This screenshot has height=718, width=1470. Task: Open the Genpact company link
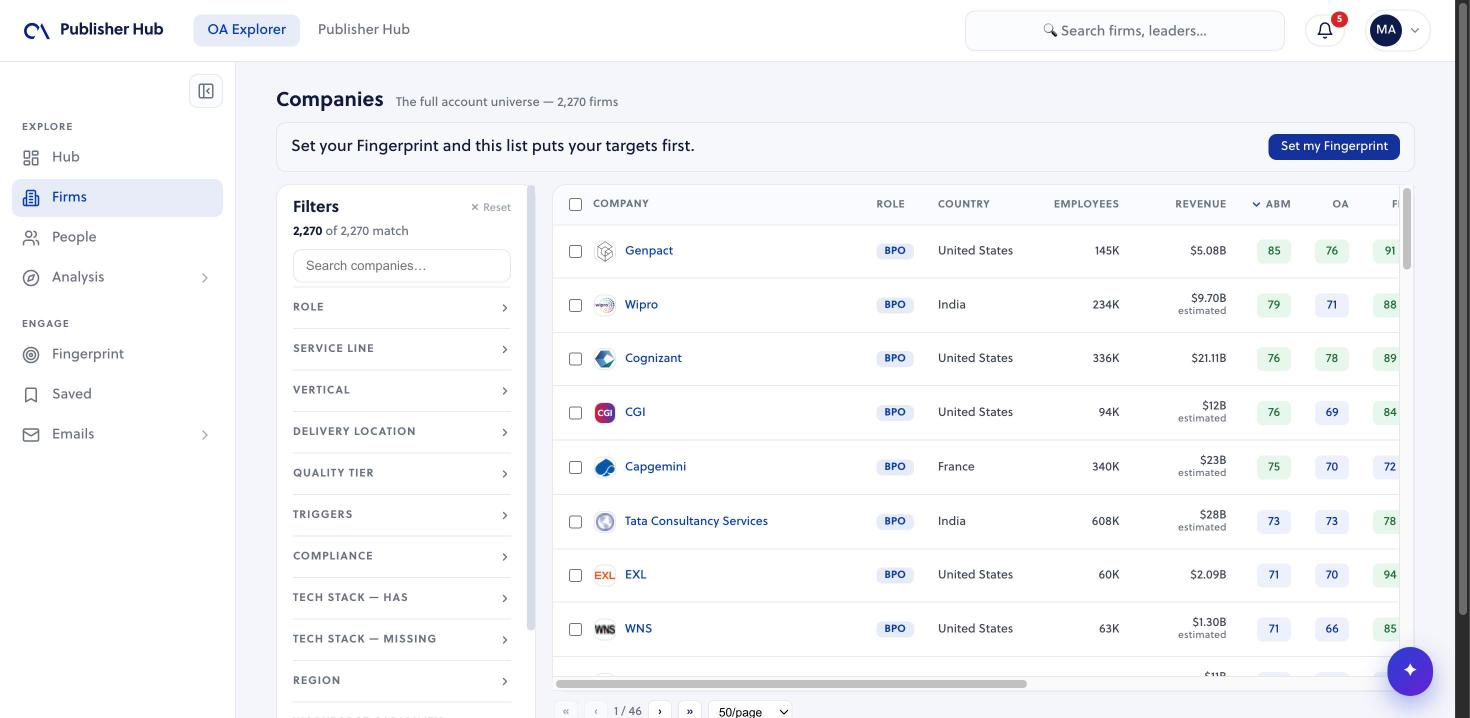click(649, 251)
